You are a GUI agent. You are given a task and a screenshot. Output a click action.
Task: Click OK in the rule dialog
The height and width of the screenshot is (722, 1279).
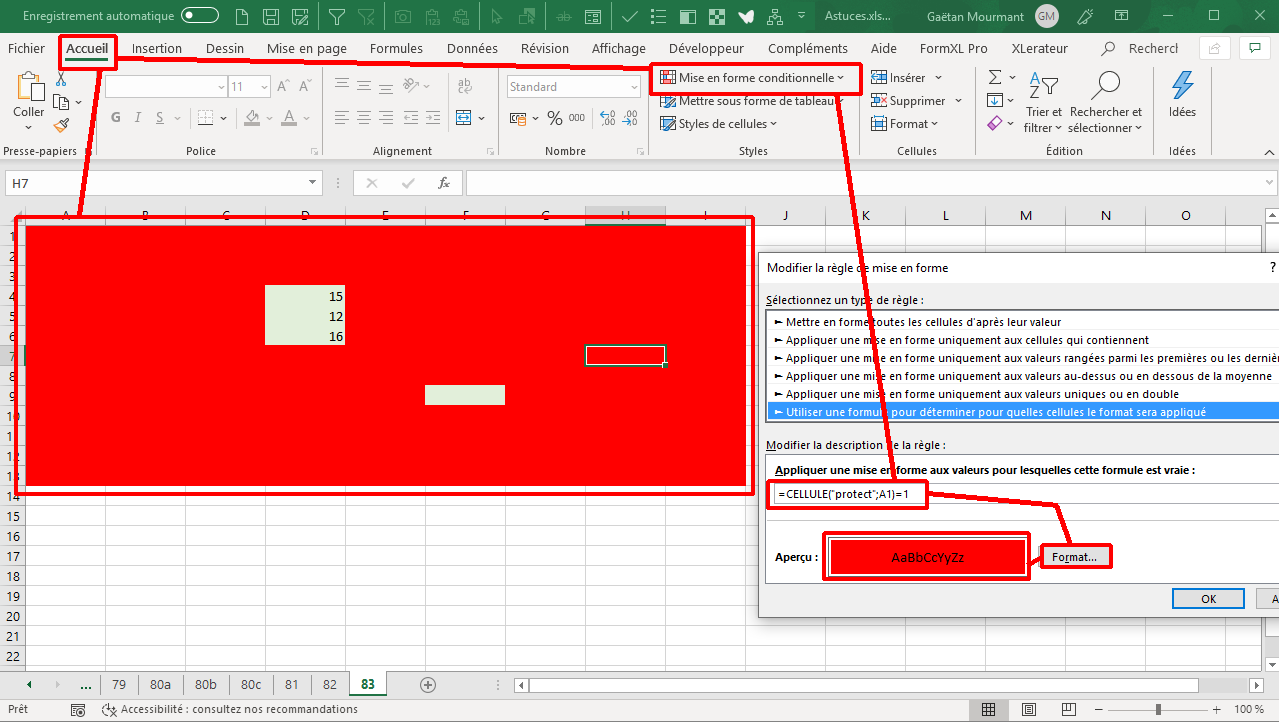click(1208, 598)
